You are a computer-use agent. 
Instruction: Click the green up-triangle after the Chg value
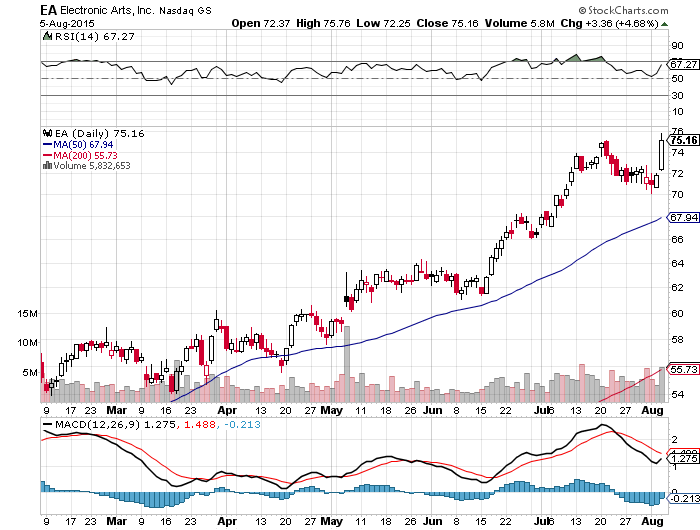click(x=665, y=24)
